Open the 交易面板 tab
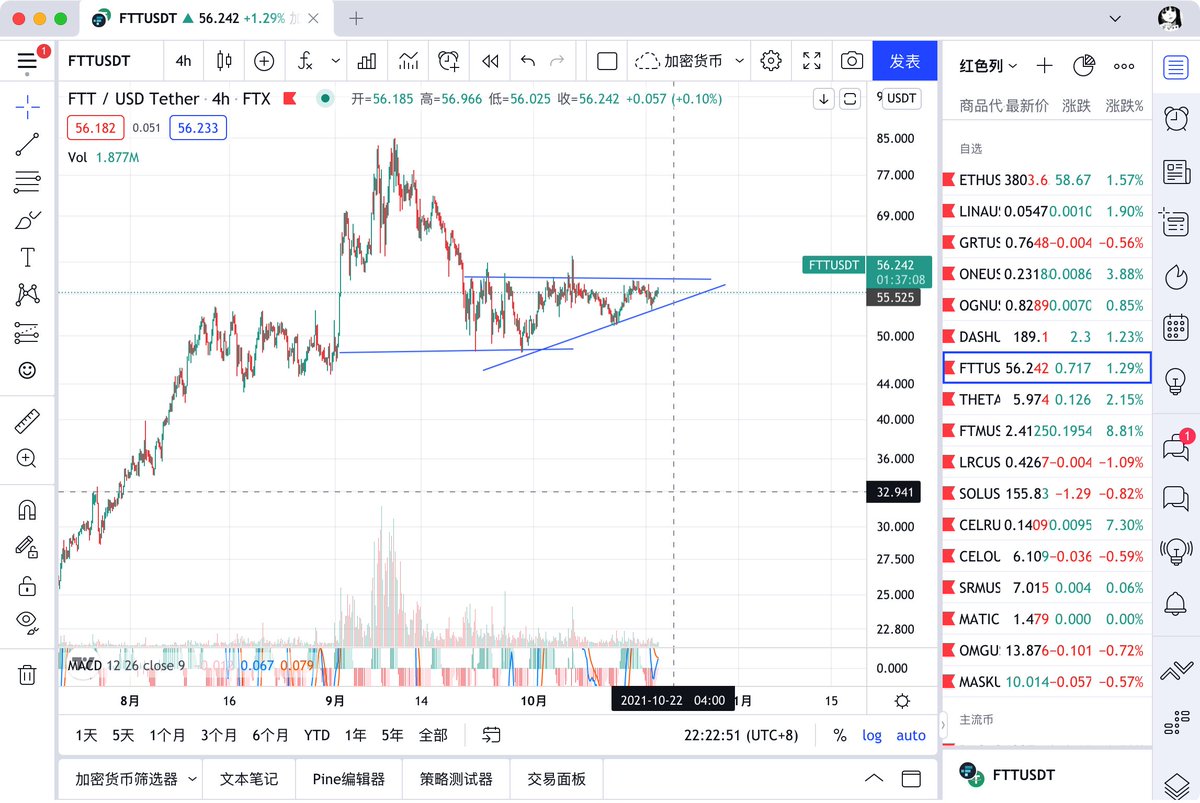 click(557, 779)
